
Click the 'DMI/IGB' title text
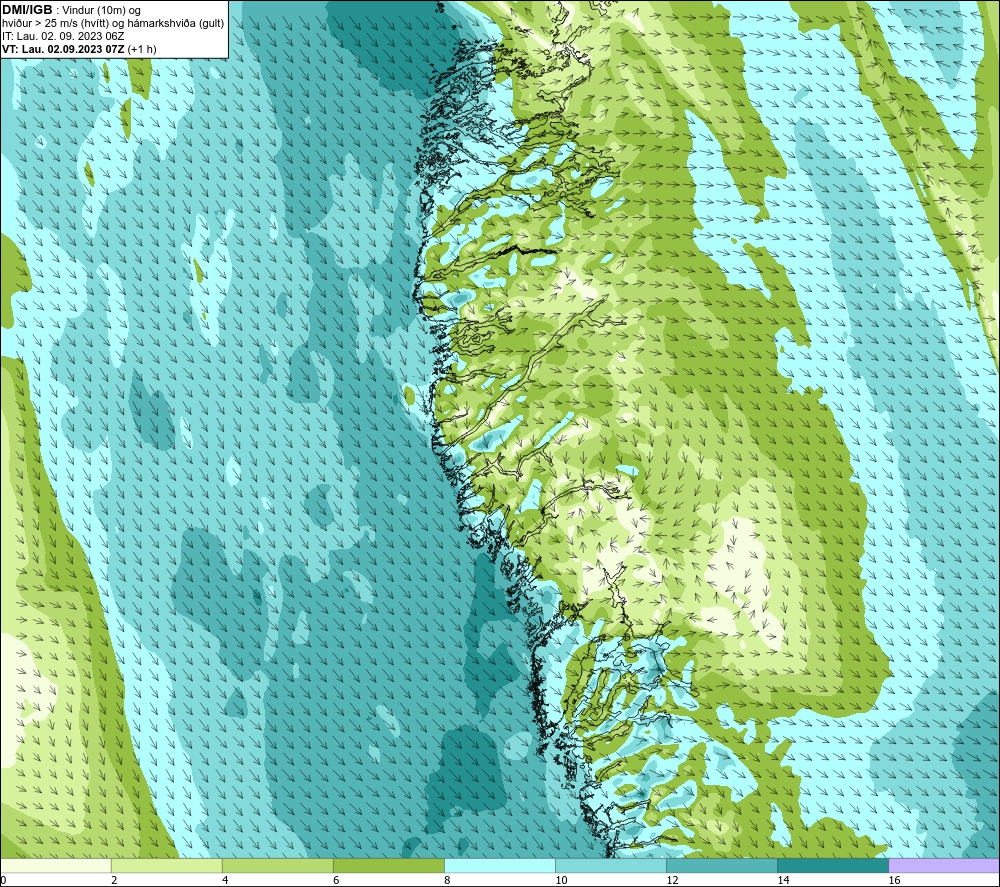coord(27,10)
